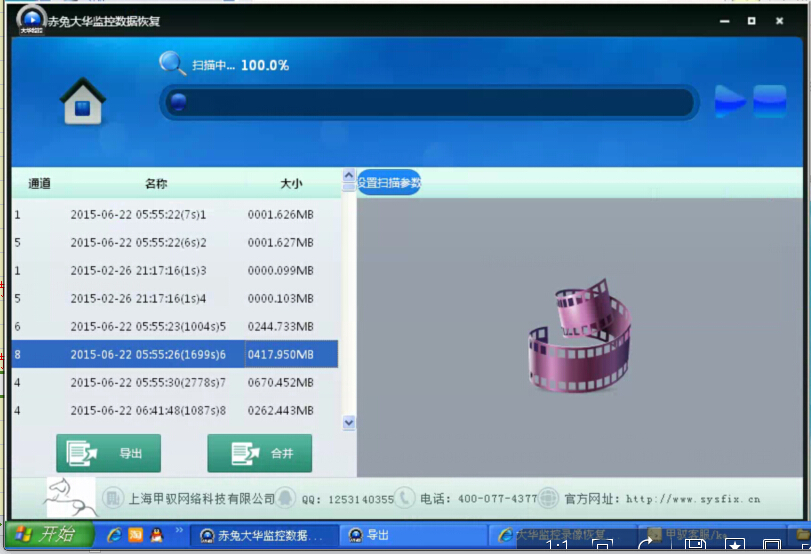Open the Taobao quick launch icon
Viewport: 811px width, 554px height.
pos(136,535)
